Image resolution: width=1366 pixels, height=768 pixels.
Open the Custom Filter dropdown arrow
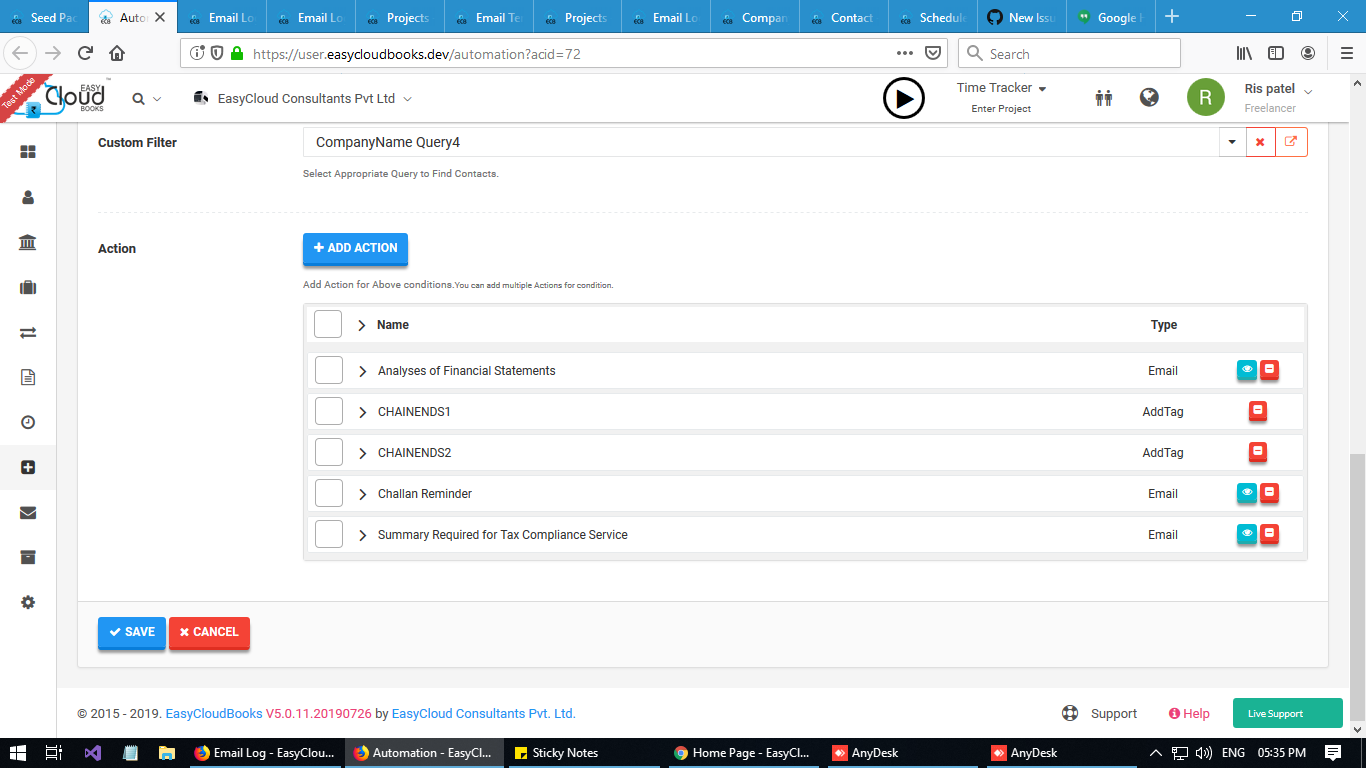1231,142
